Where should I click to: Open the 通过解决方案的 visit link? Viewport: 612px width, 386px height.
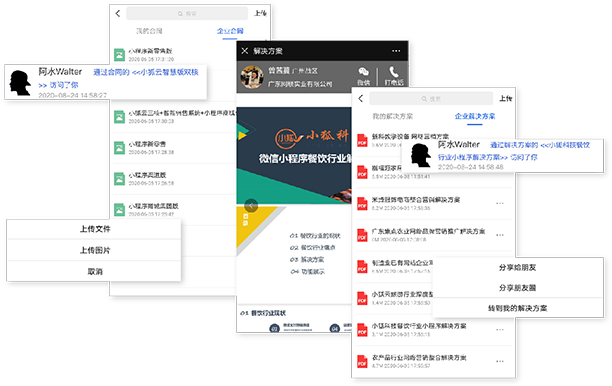(x=540, y=145)
